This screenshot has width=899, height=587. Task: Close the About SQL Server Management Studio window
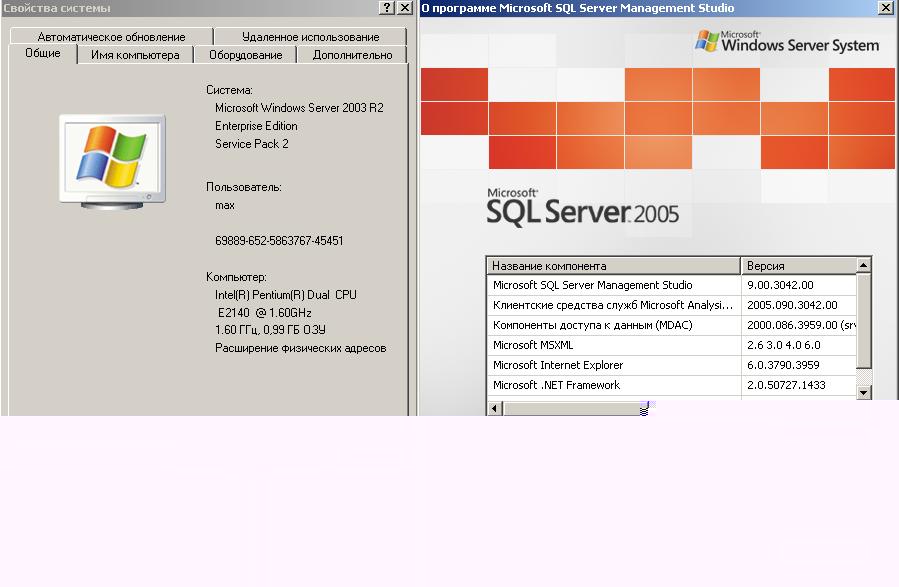tap(886, 8)
